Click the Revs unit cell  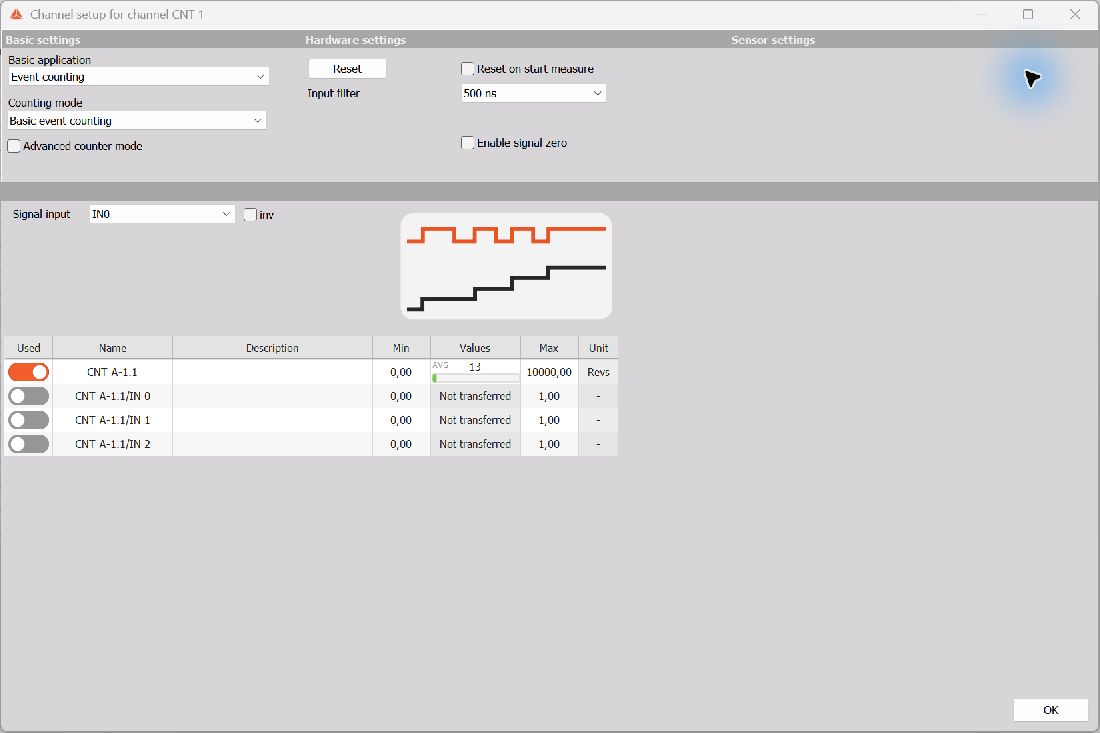pos(598,372)
